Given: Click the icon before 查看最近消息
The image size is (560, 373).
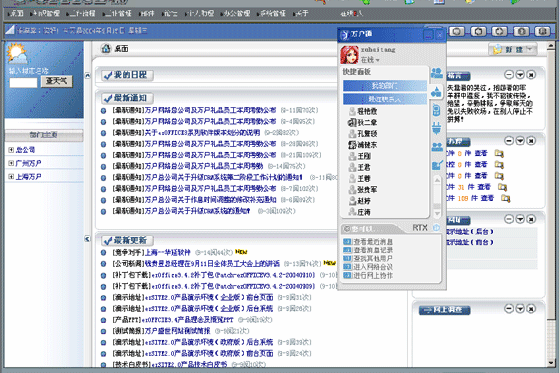Looking at the screenshot, I should (347, 242).
